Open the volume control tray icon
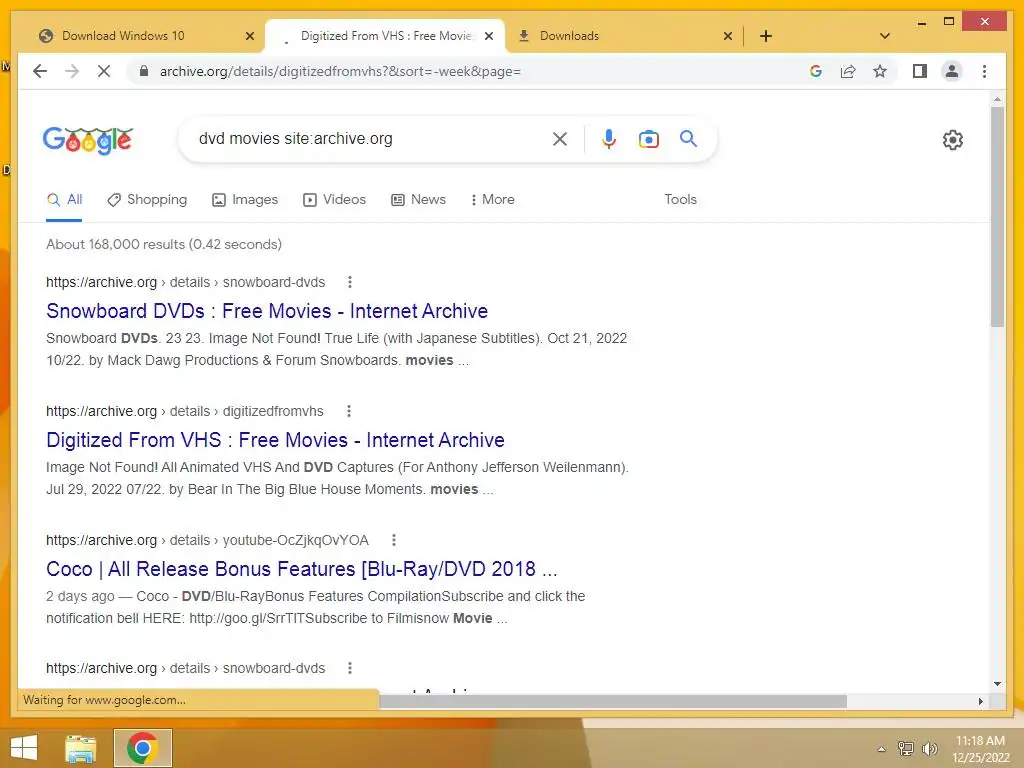Image resolution: width=1024 pixels, height=768 pixels. (930, 749)
